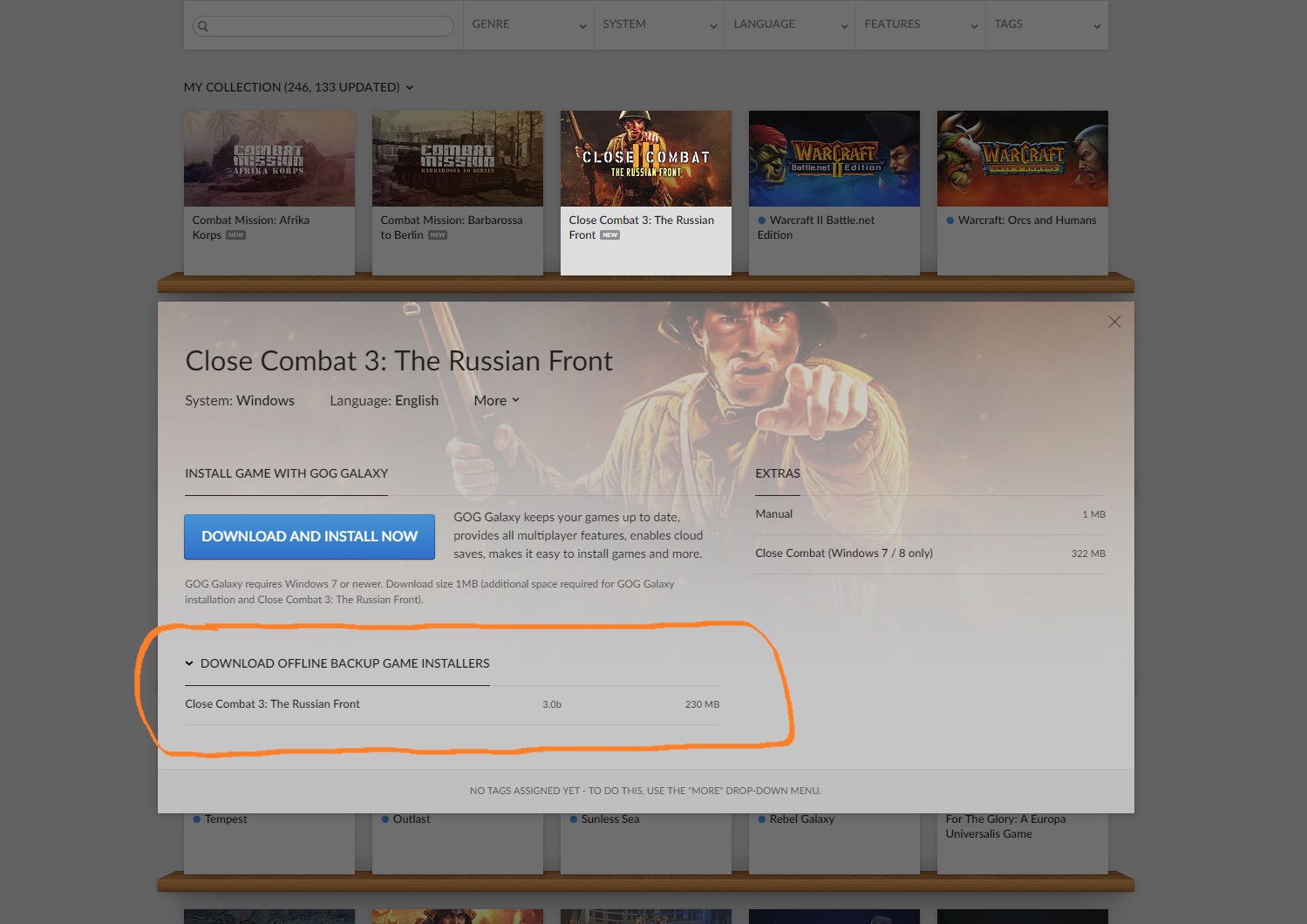Viewport: 1307px width, 924px height.
Task: Select Warcraft II Battle.net Edition cover
Action: click(834, 159)
